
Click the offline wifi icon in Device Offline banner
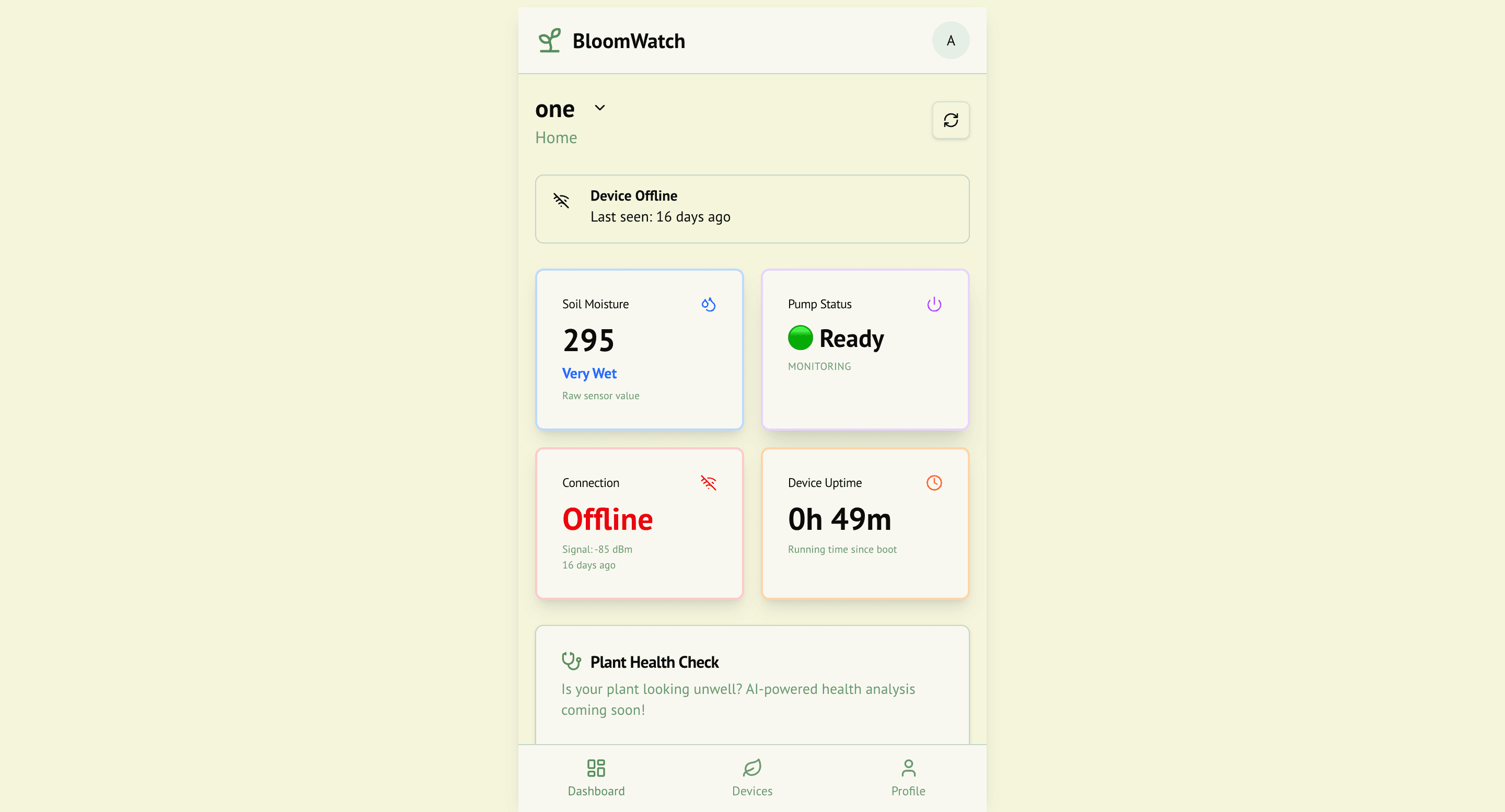pos(561,200)
